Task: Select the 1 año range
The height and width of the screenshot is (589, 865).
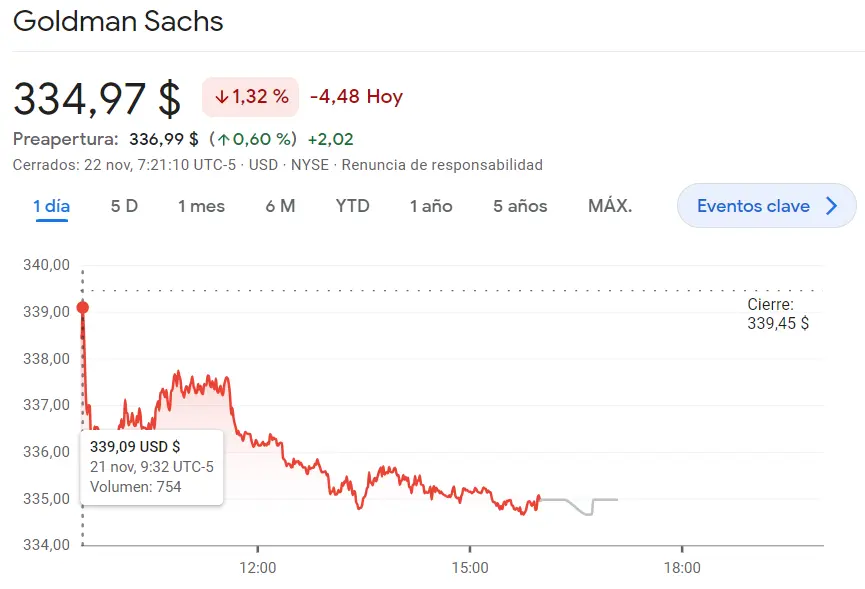Action: [x=430, y=205]
